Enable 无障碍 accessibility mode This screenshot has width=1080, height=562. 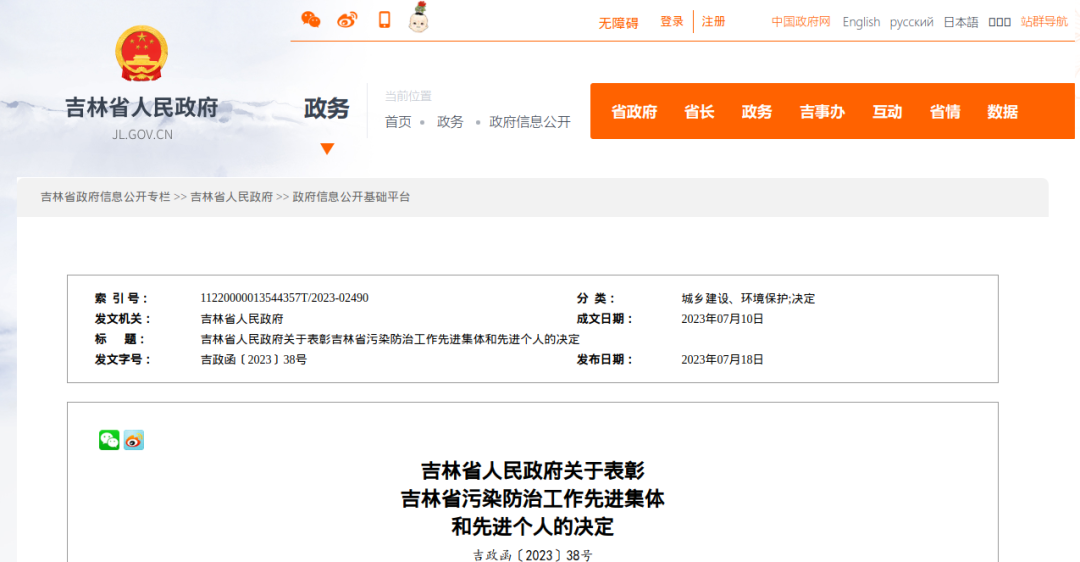[x=618, y=23]
